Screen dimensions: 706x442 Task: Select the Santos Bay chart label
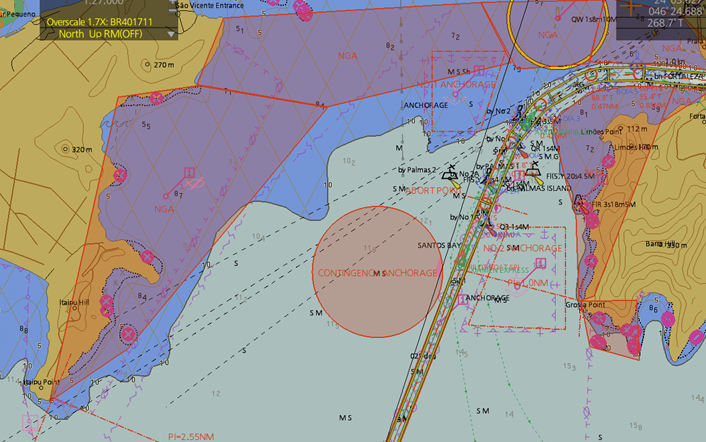(x=439, y=245)
